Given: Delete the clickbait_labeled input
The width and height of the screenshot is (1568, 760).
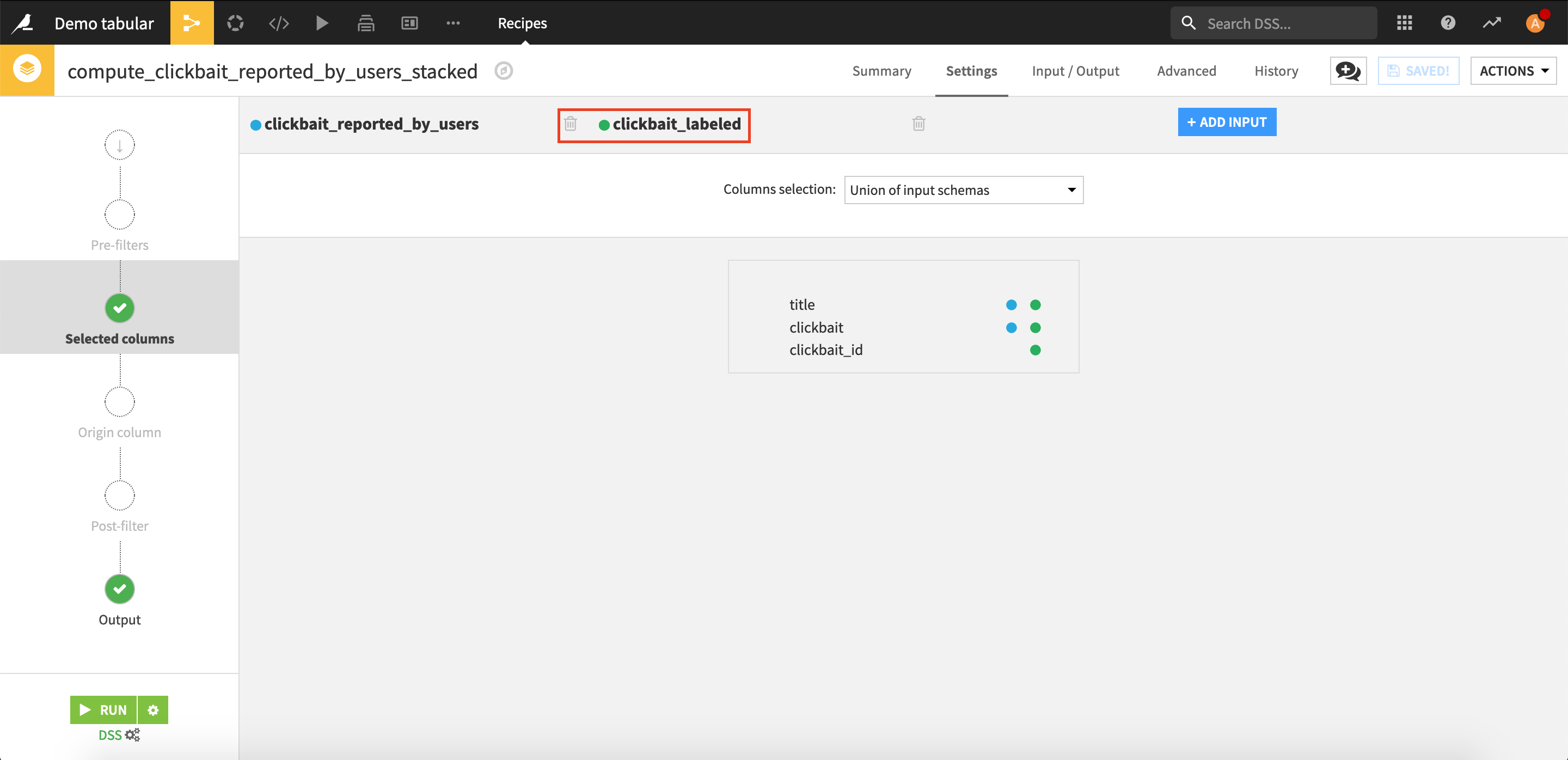Looking at the screenshot, I should point(918,124).
